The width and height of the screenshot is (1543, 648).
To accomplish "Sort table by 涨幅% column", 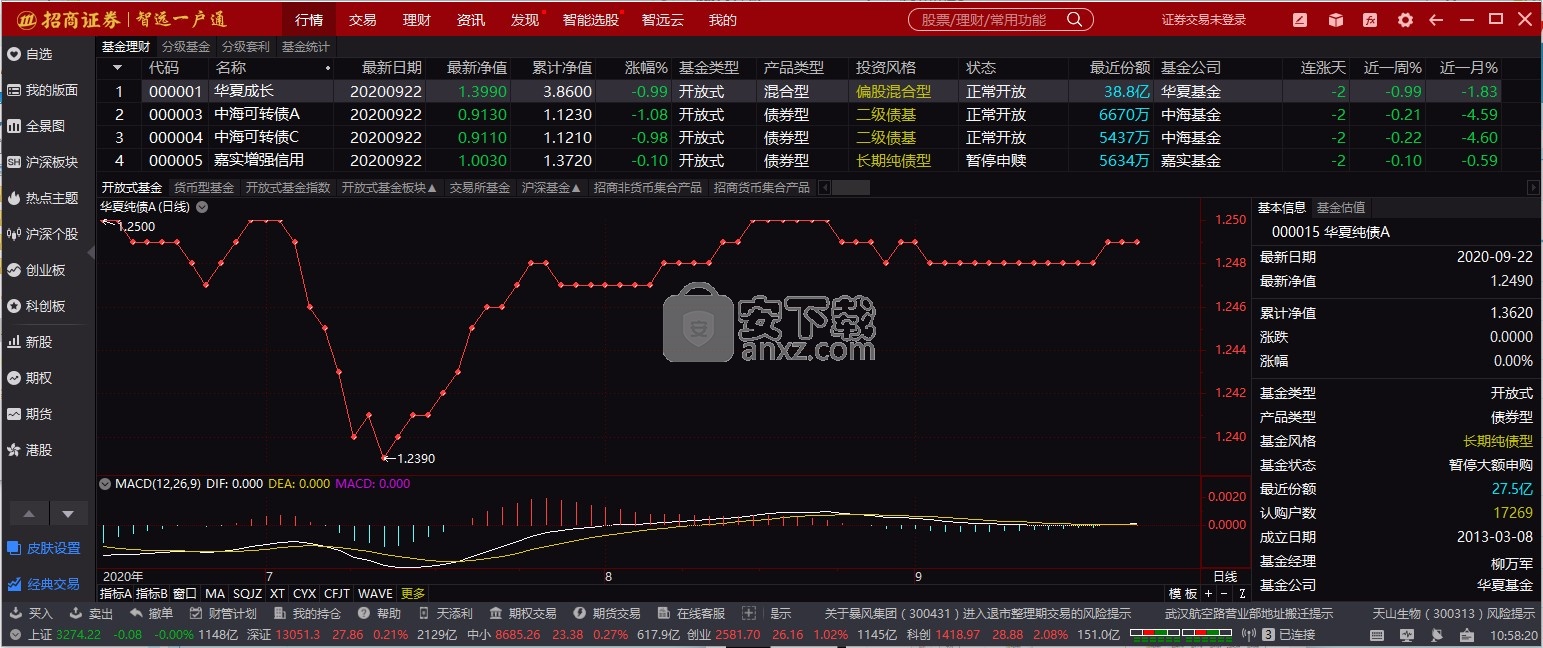I will tap(646, 68).
